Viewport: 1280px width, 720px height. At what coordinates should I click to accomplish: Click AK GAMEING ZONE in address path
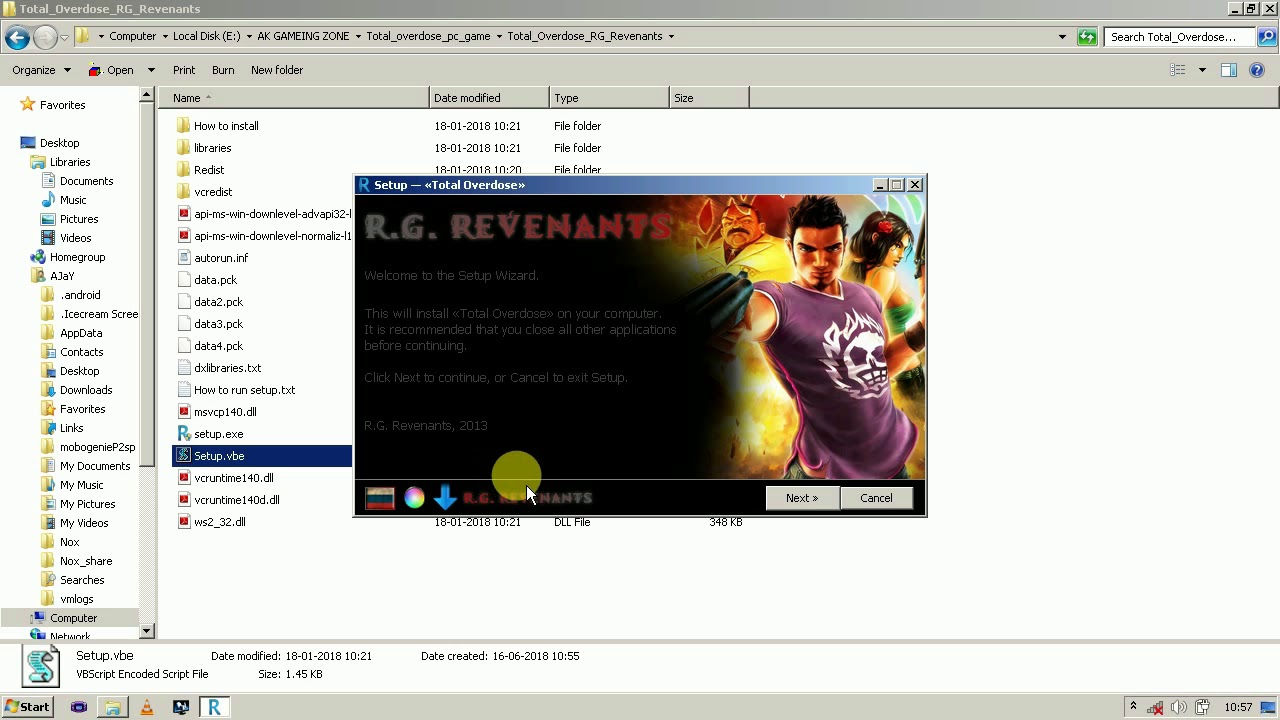coord(303,36)
